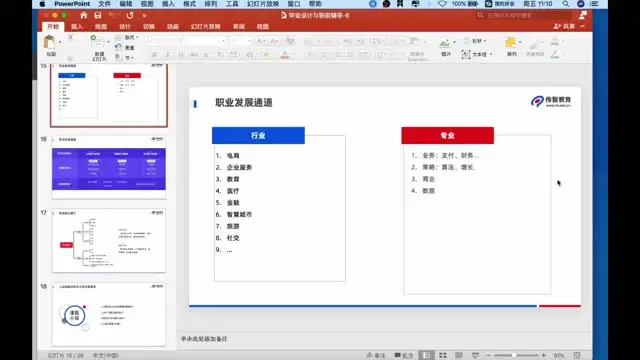Screen dimensions: 640x360
Task: Click the Shapes icon
Action: [x=467, y=41]
